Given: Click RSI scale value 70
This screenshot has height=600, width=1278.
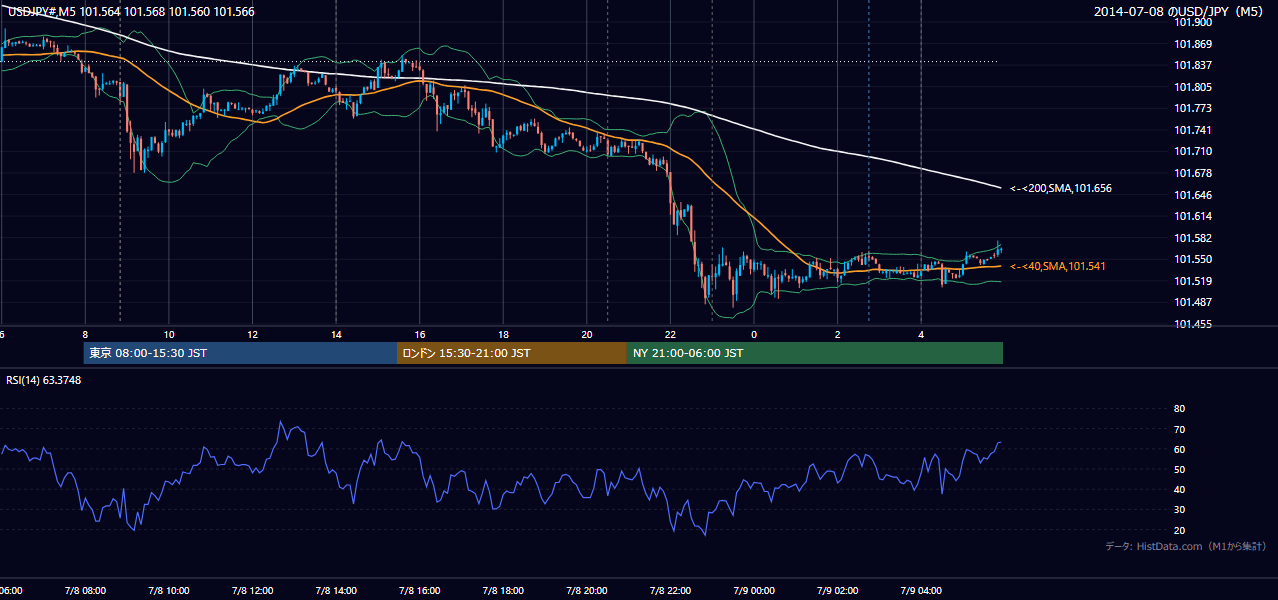Looking at the screenshot, I should [1179, 429].
